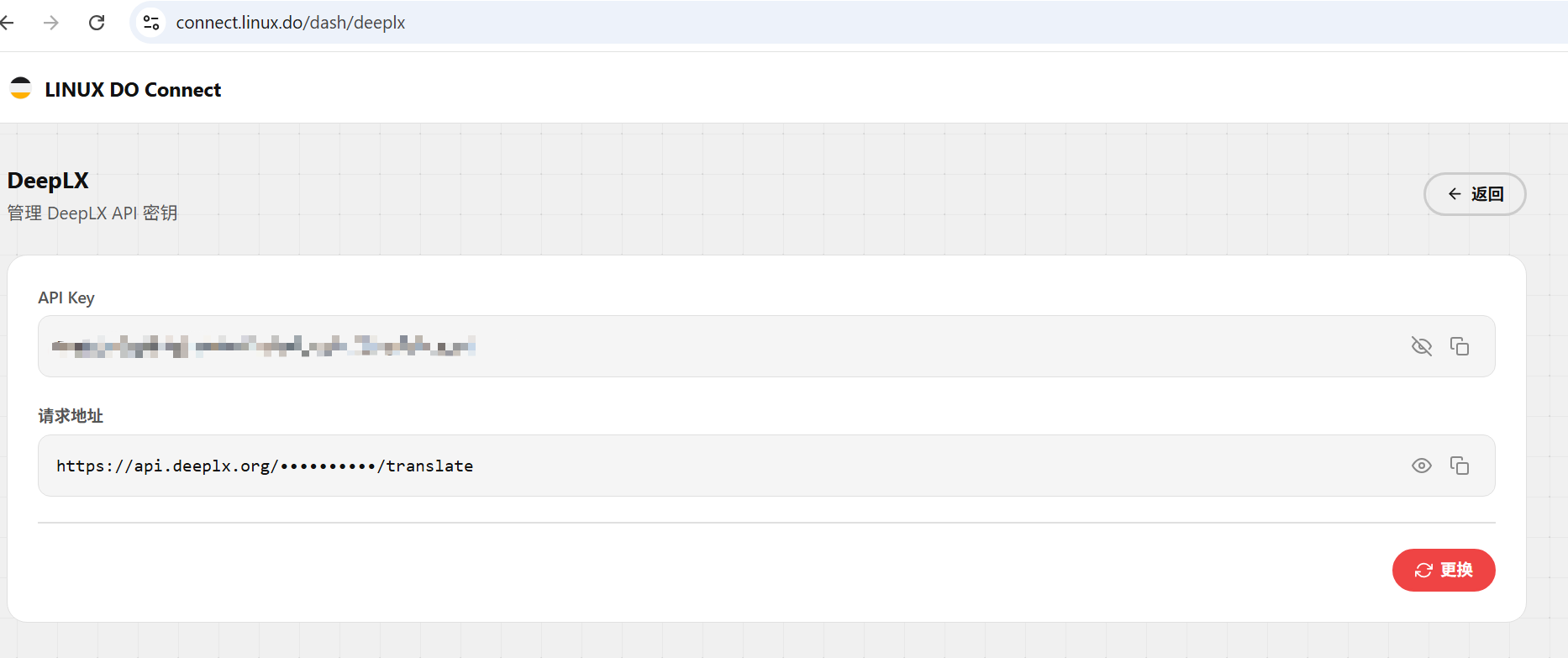Click the browser forward arrow
This screenshot has height=658, width=1568.
(51, 23)
